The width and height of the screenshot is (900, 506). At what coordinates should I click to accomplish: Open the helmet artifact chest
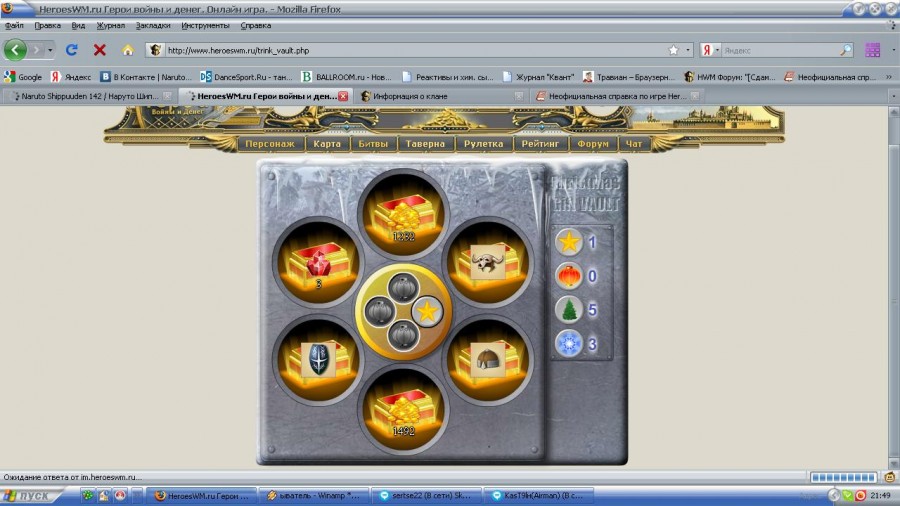[x=488, y=360]
